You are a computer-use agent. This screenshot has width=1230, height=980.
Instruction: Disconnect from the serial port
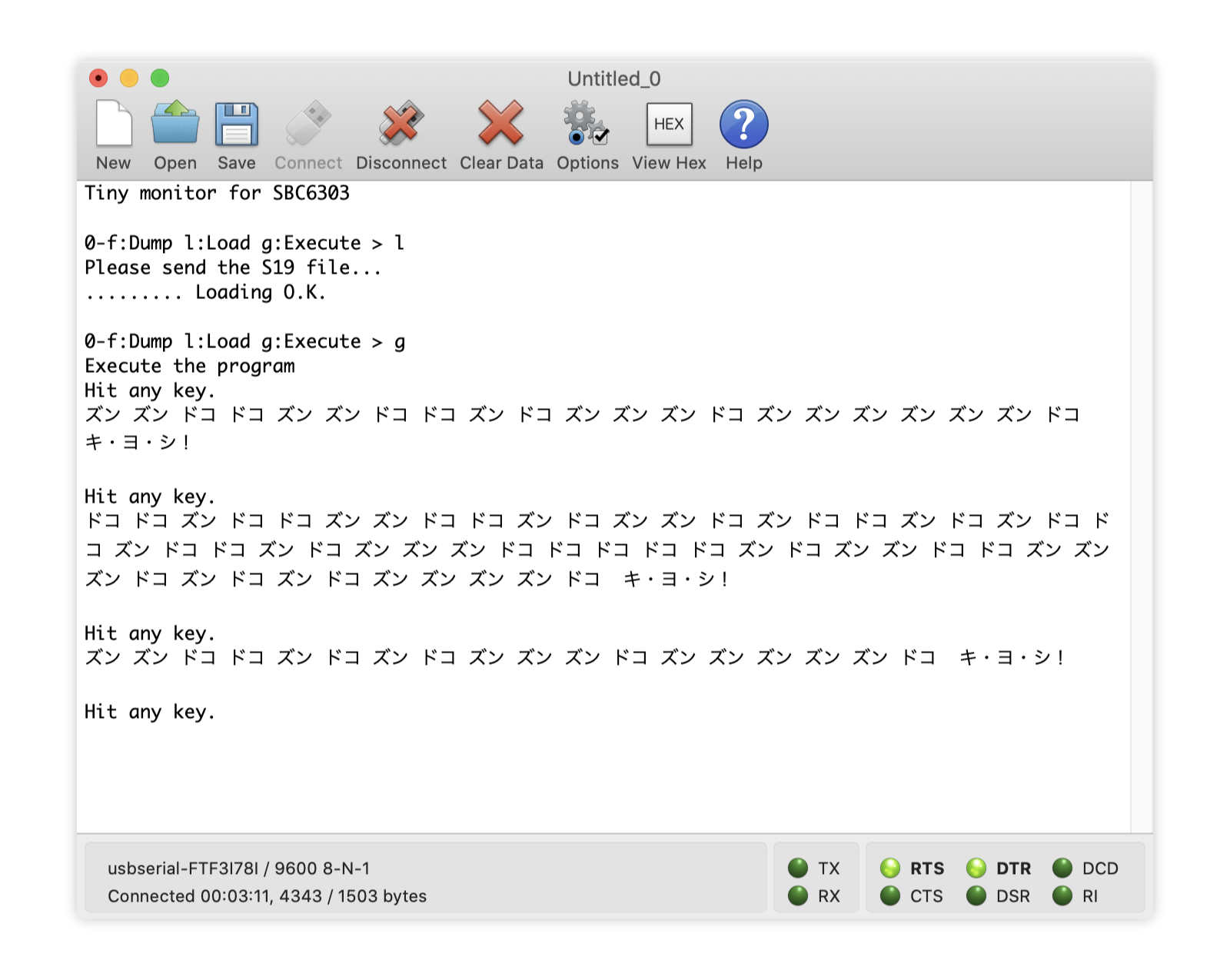pyautogui.click(x=401, y=125)
